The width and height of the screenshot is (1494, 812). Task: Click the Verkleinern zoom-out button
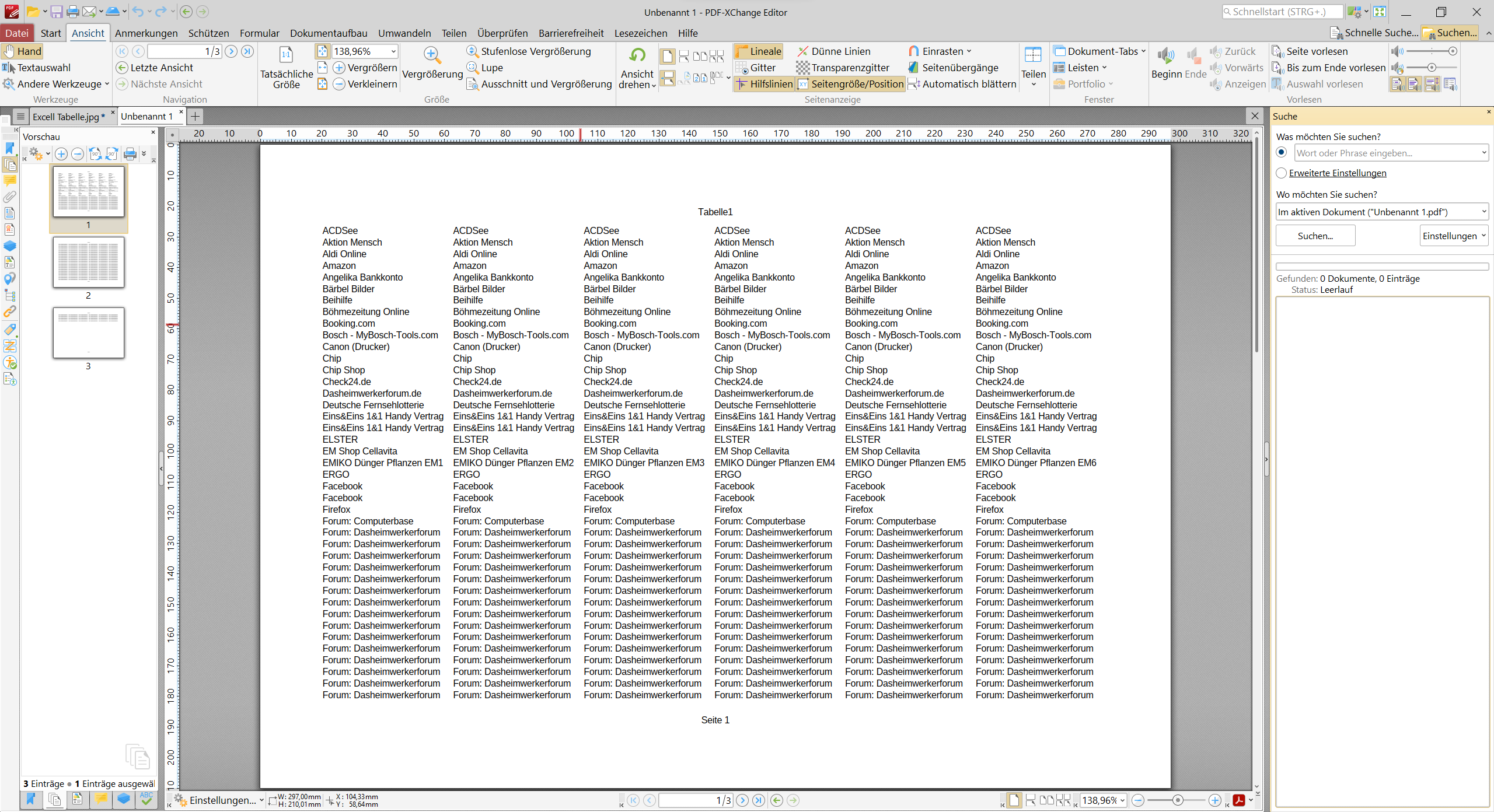(365, 84)
